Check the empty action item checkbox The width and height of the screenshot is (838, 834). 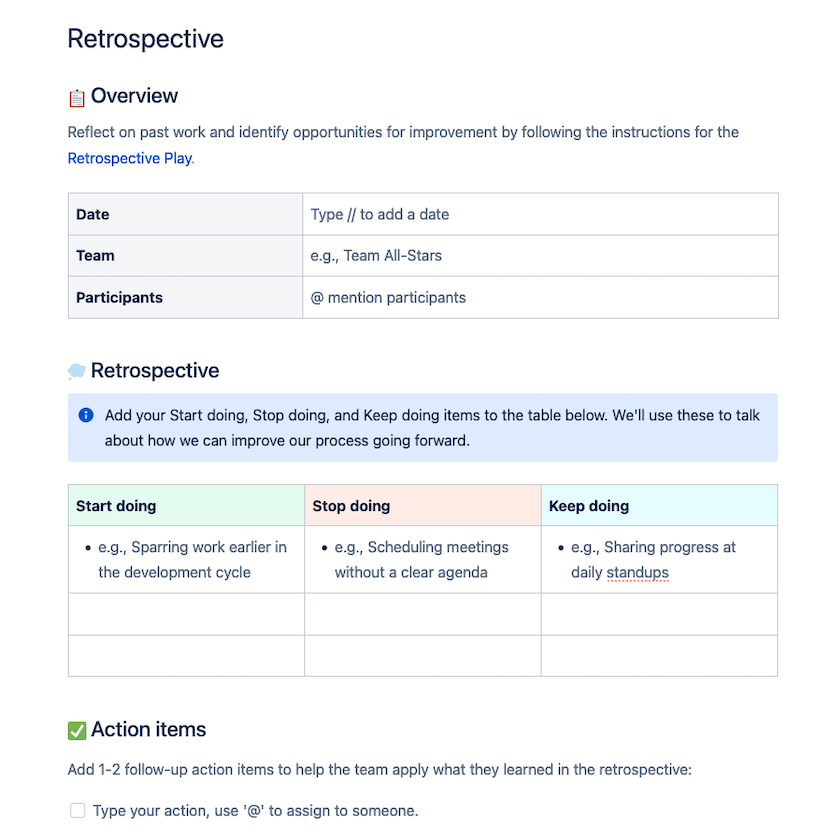[x=78, y=811]
